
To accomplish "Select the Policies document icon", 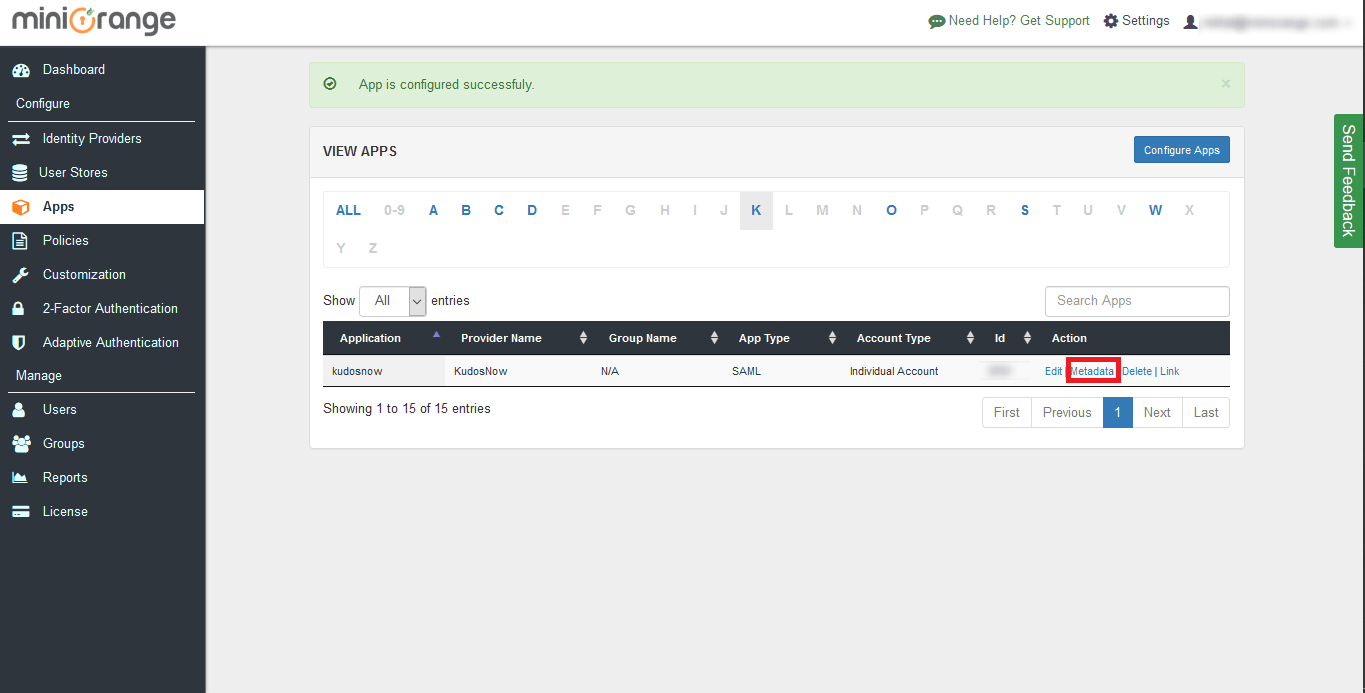I will tap(19, 241).
